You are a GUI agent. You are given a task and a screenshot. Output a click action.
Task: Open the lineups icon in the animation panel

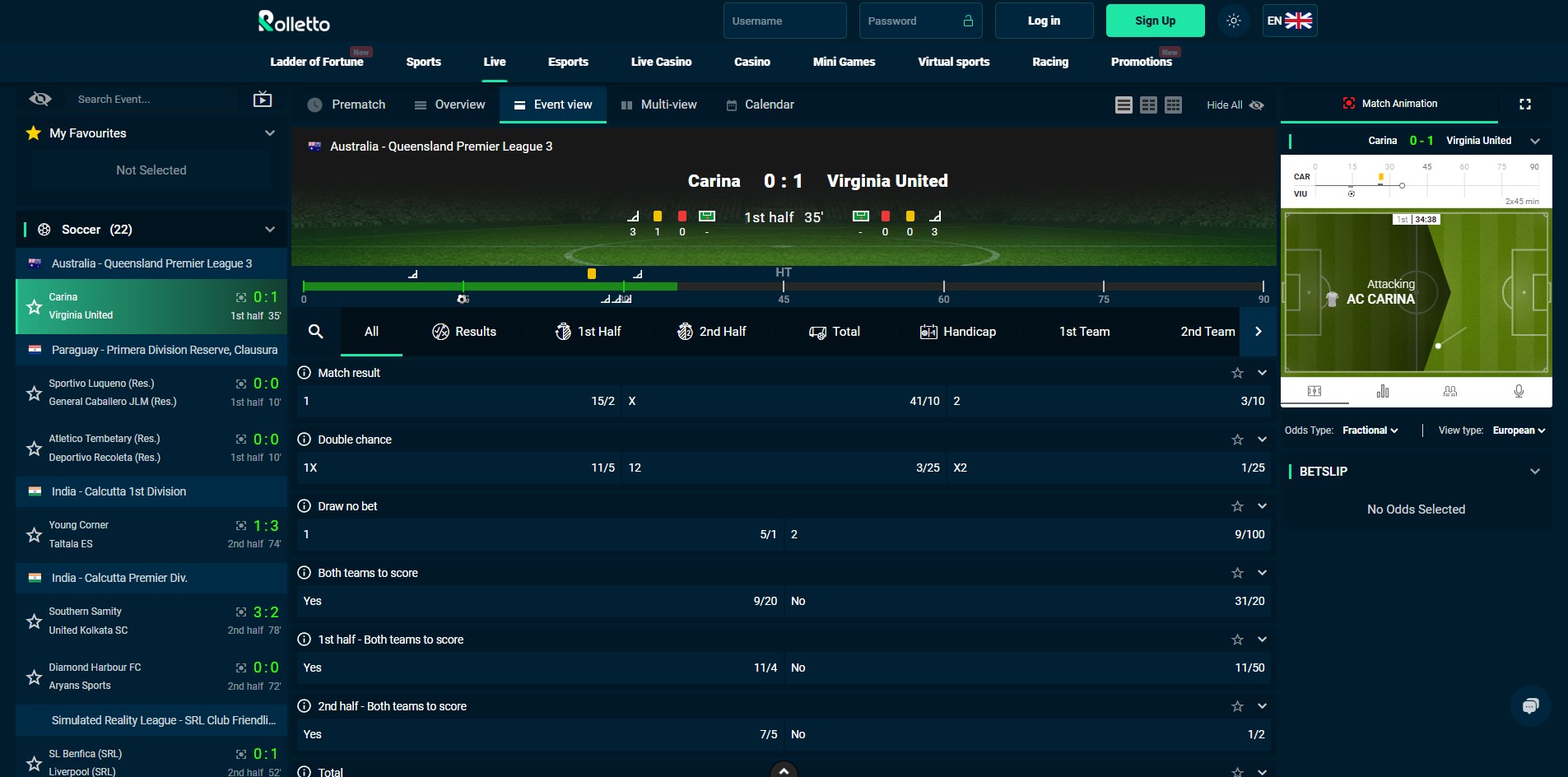pyautogui.click(x=1450, y=392)
